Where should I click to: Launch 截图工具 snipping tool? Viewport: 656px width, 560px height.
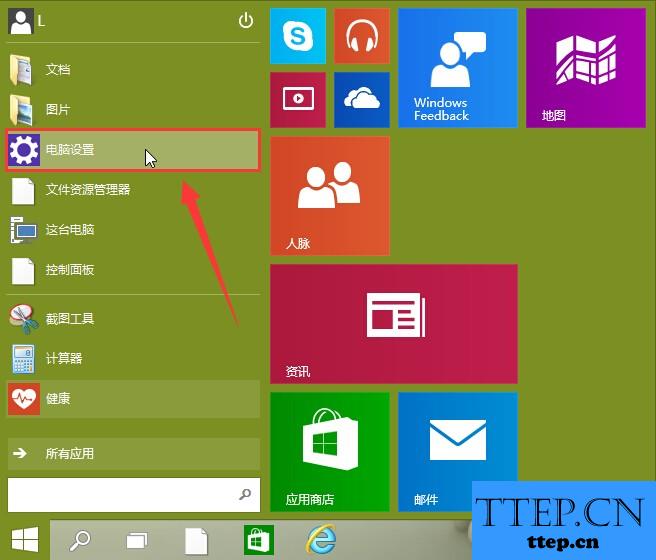pos(133,319)
